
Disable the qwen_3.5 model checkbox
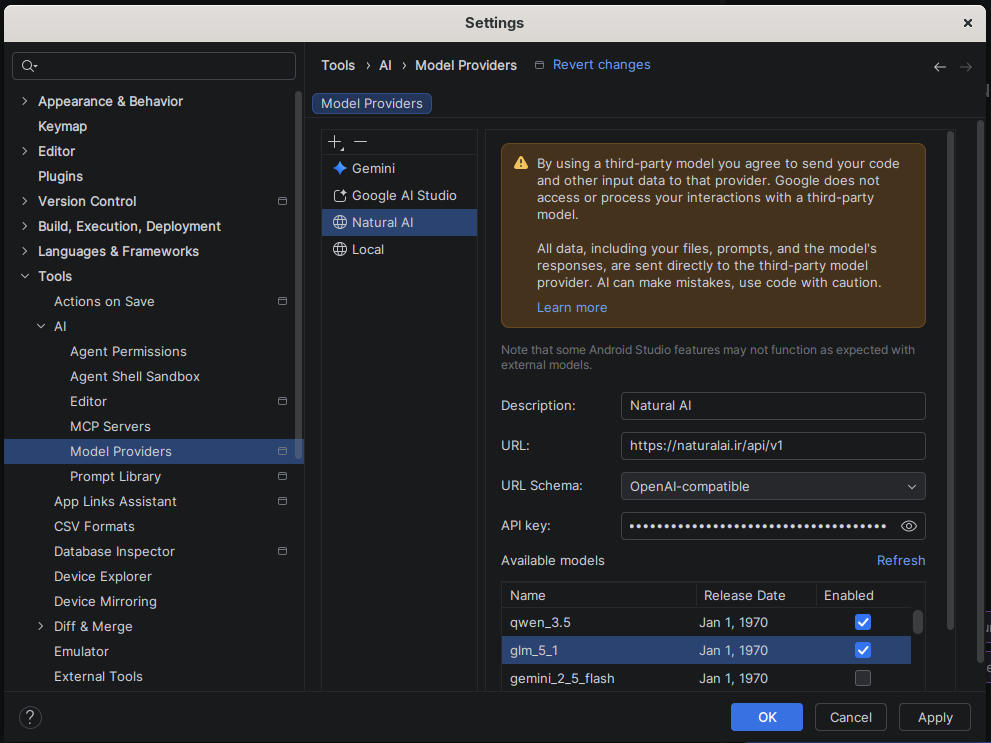point(863,622)
